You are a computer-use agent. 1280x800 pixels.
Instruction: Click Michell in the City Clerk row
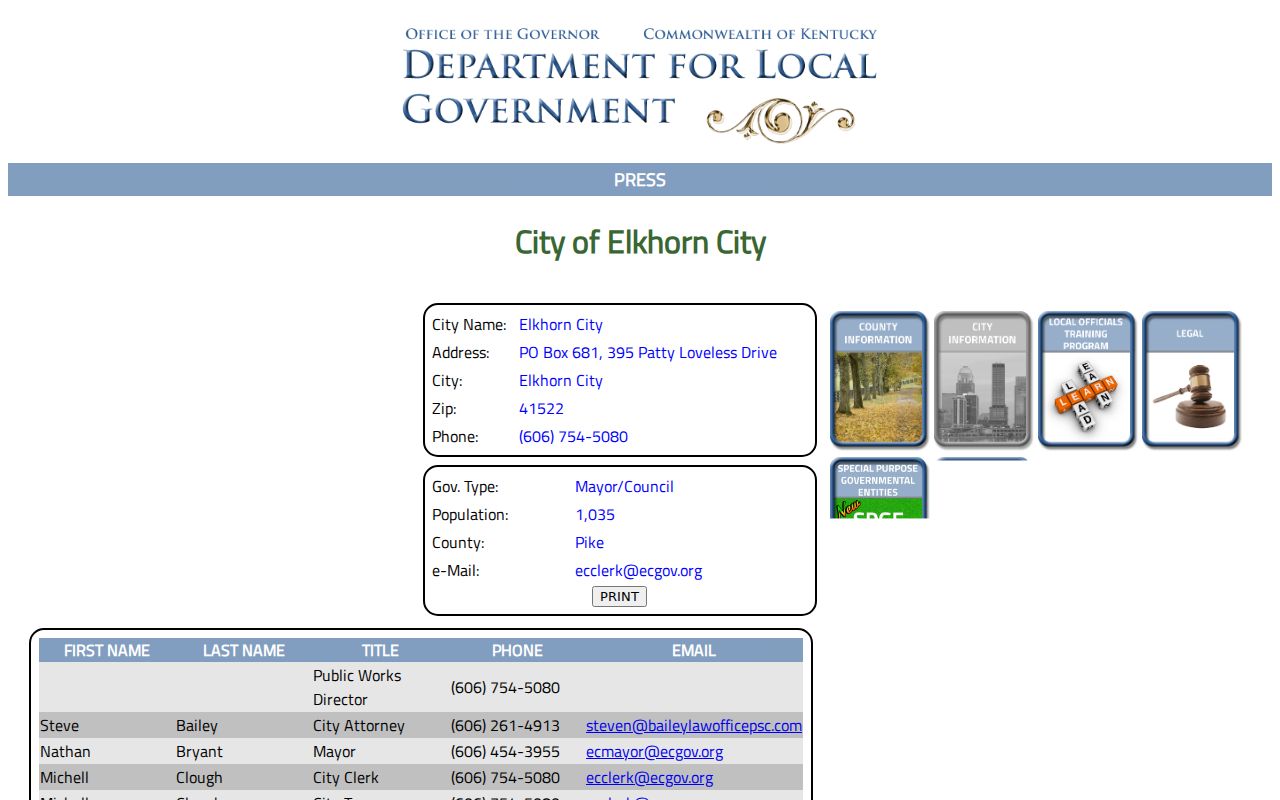click(x=64, y=778)
